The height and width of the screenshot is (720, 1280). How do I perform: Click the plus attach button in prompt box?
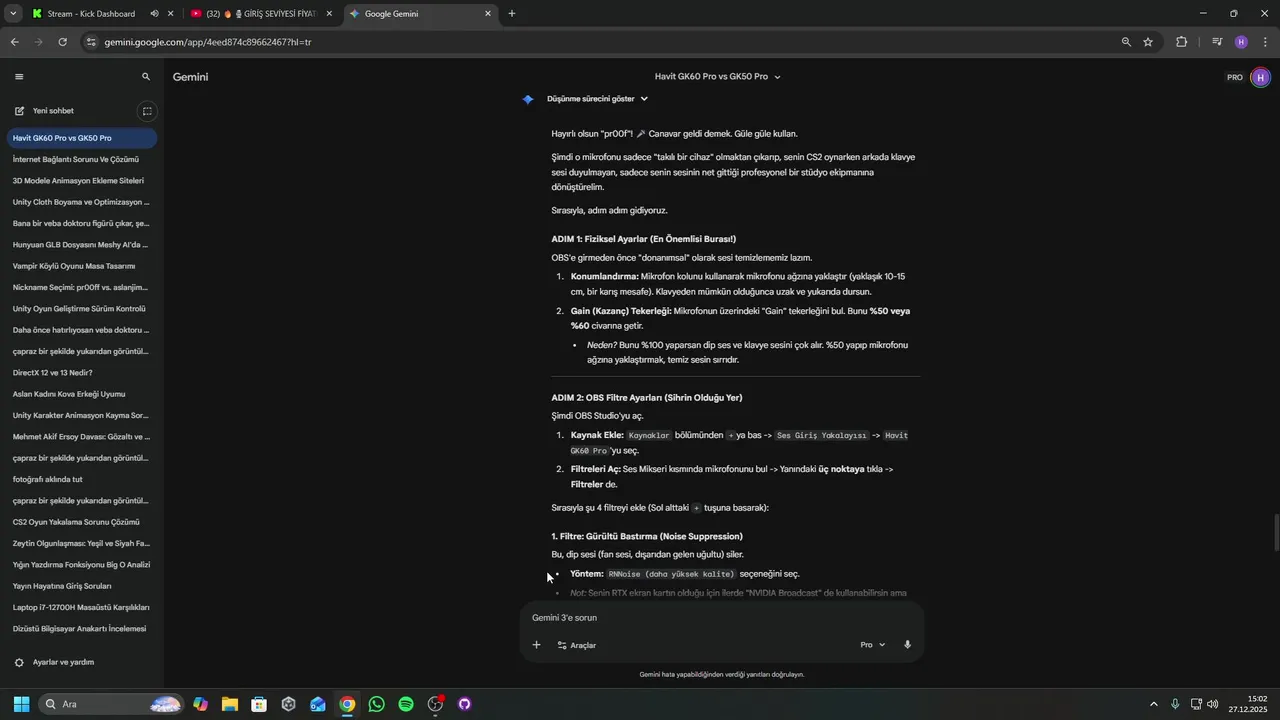coord(536,645)
